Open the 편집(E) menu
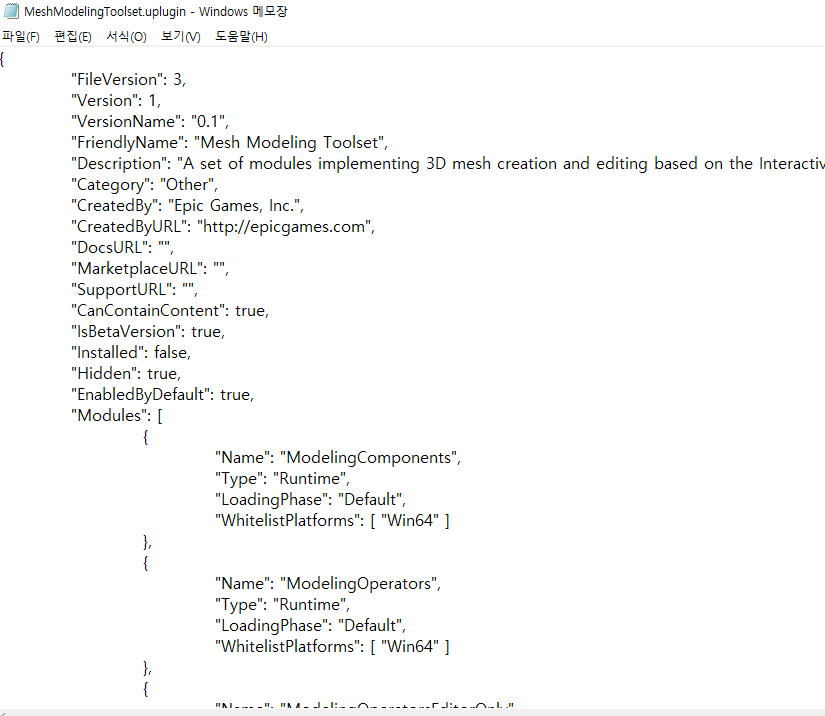This screenshot has height=716, width=825. coord(73,36)
